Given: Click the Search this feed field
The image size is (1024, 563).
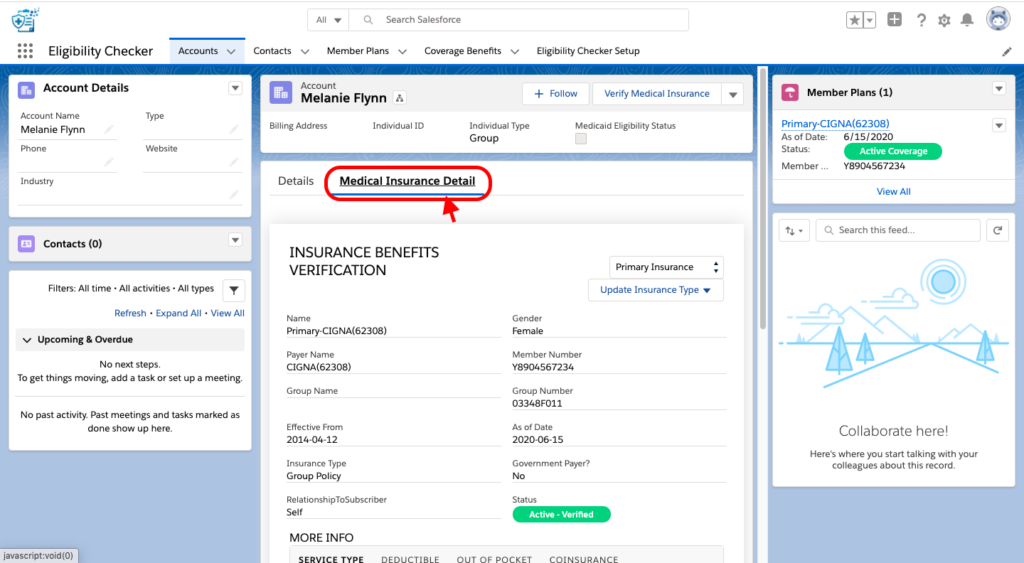Looking at the screenshot, I should 898,230.
